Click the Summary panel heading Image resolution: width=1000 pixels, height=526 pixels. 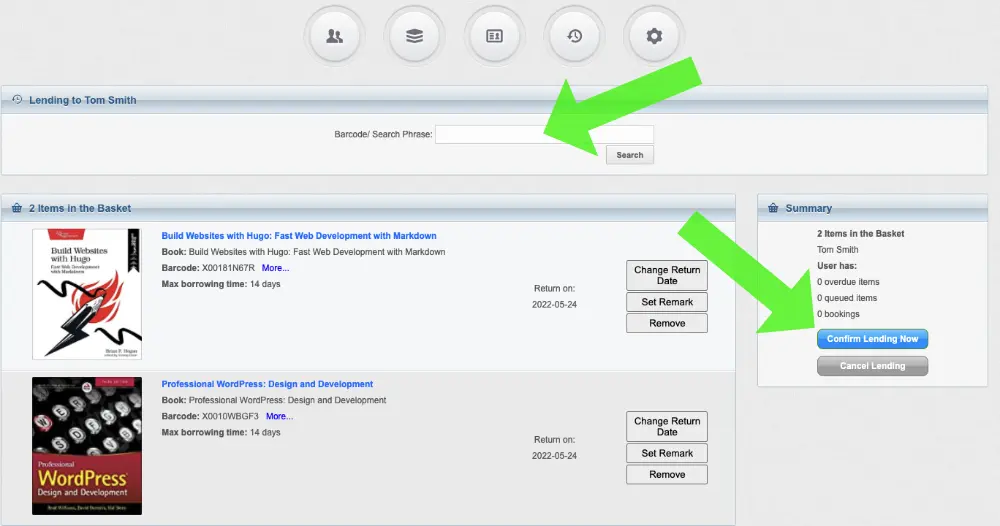pyautogui.click(x=809, y=208)
